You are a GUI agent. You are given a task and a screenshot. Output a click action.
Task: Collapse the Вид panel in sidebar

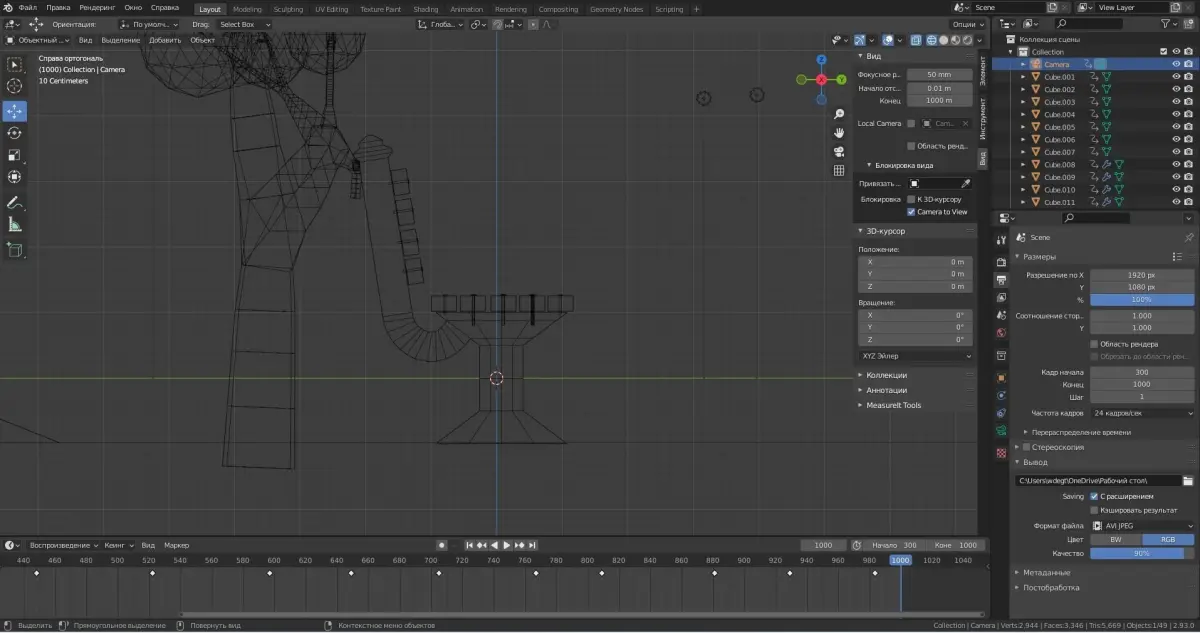(x=861, y=57)
